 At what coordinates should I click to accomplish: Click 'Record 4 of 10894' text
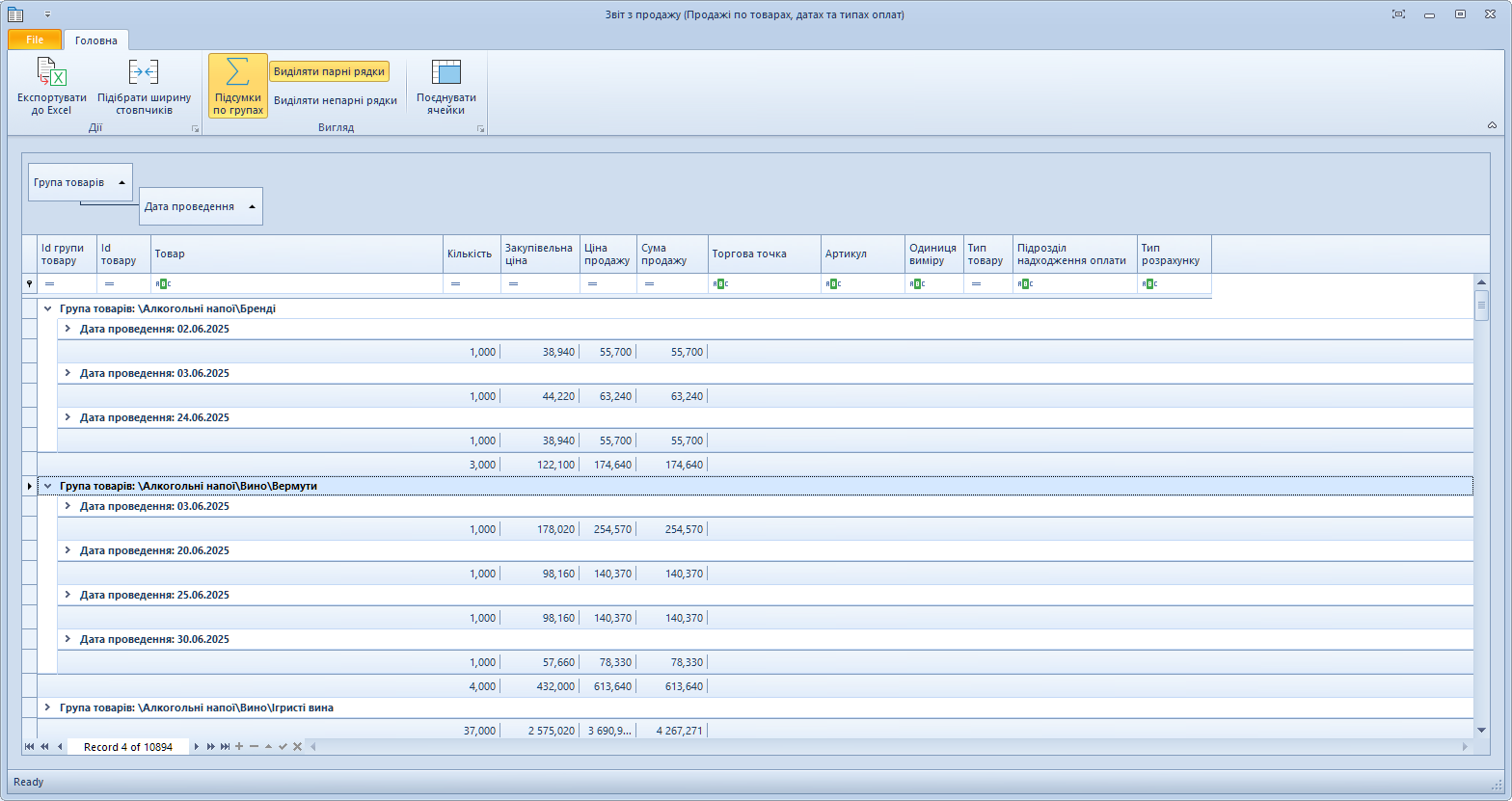tap(128, 747)
